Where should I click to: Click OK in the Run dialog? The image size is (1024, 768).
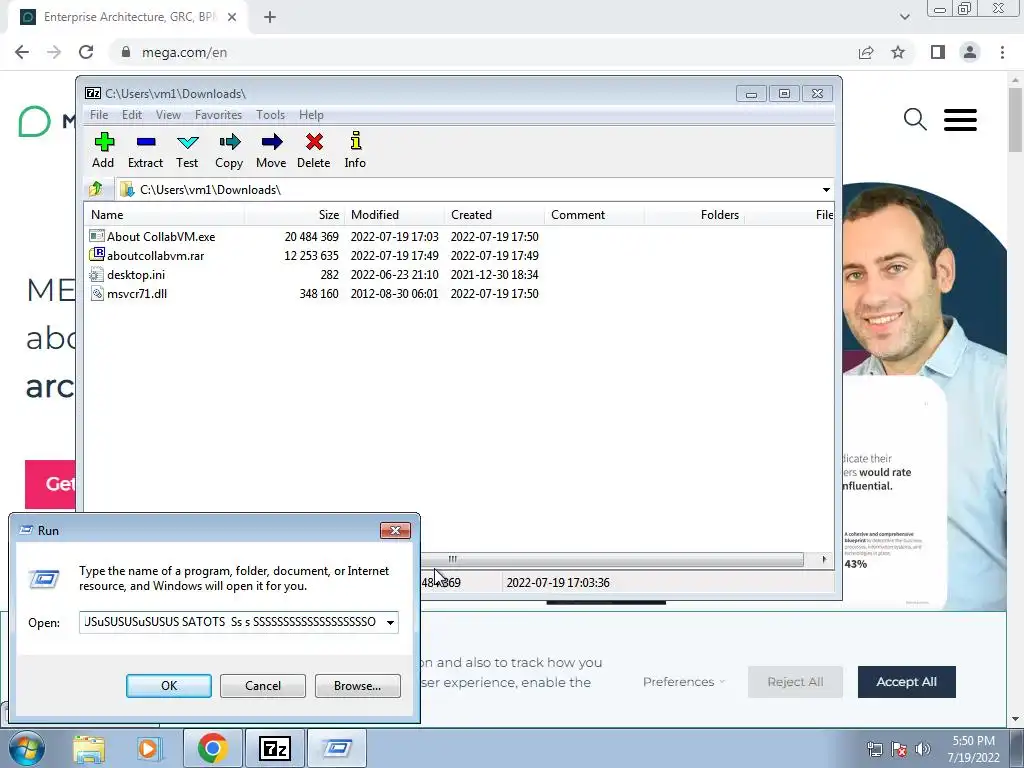click(x=168, y=686)
